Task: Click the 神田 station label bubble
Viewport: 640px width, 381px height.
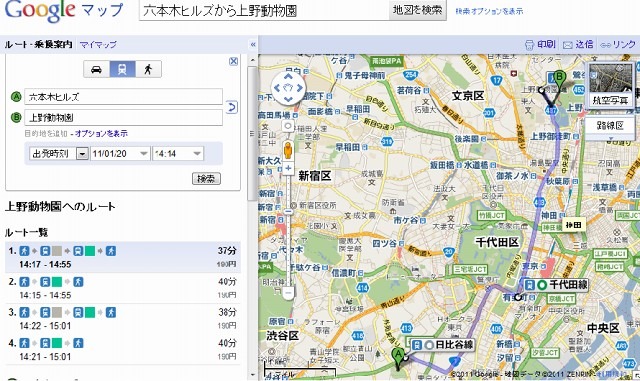Action: click(574, 225)
